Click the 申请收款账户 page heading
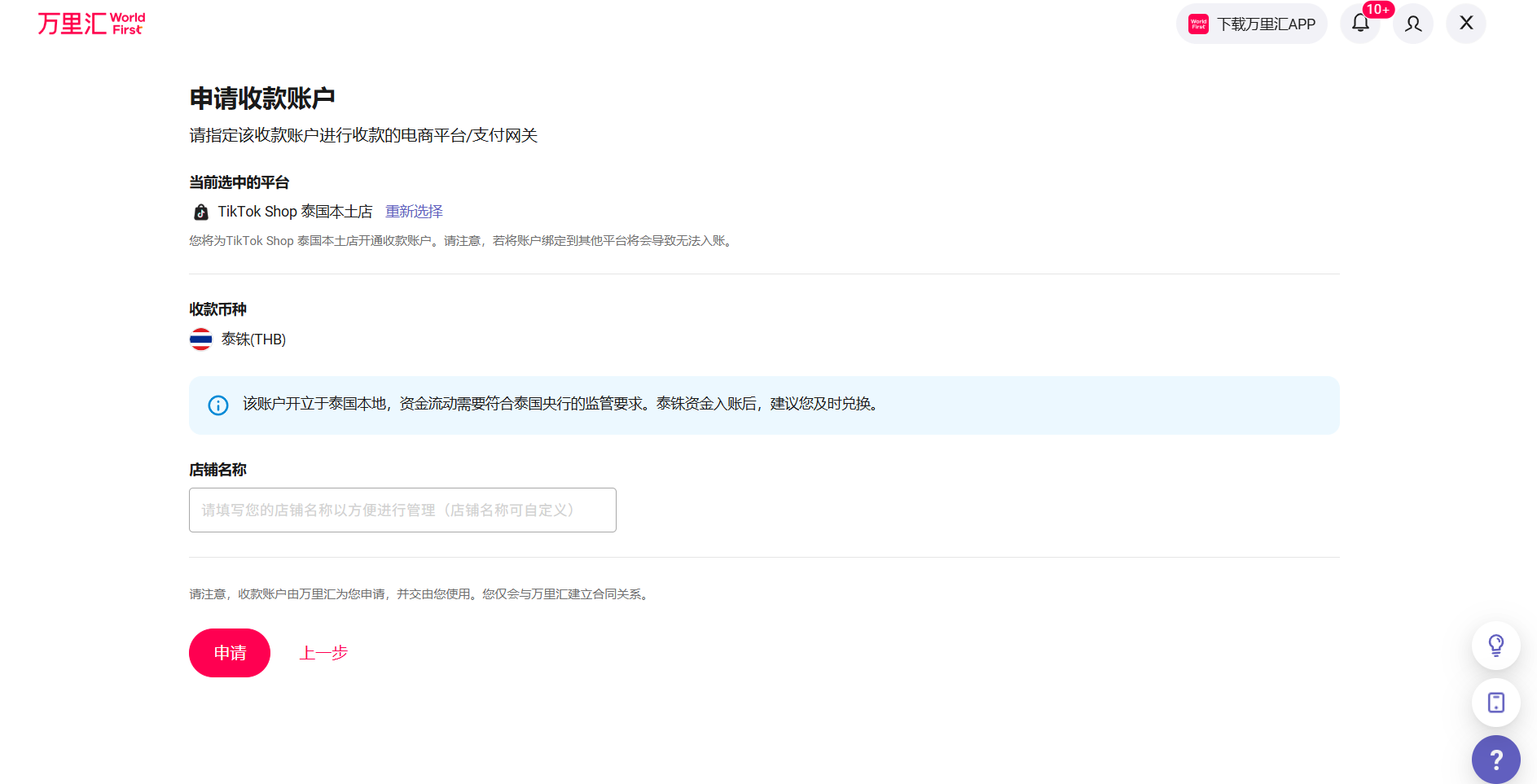Image resolution: width=1537 pixels, height=784 pixels. 262,99
